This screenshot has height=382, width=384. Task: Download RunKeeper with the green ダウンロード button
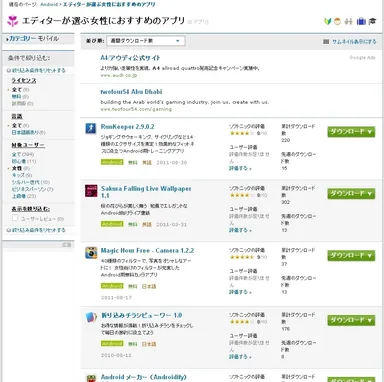(351, 132)
